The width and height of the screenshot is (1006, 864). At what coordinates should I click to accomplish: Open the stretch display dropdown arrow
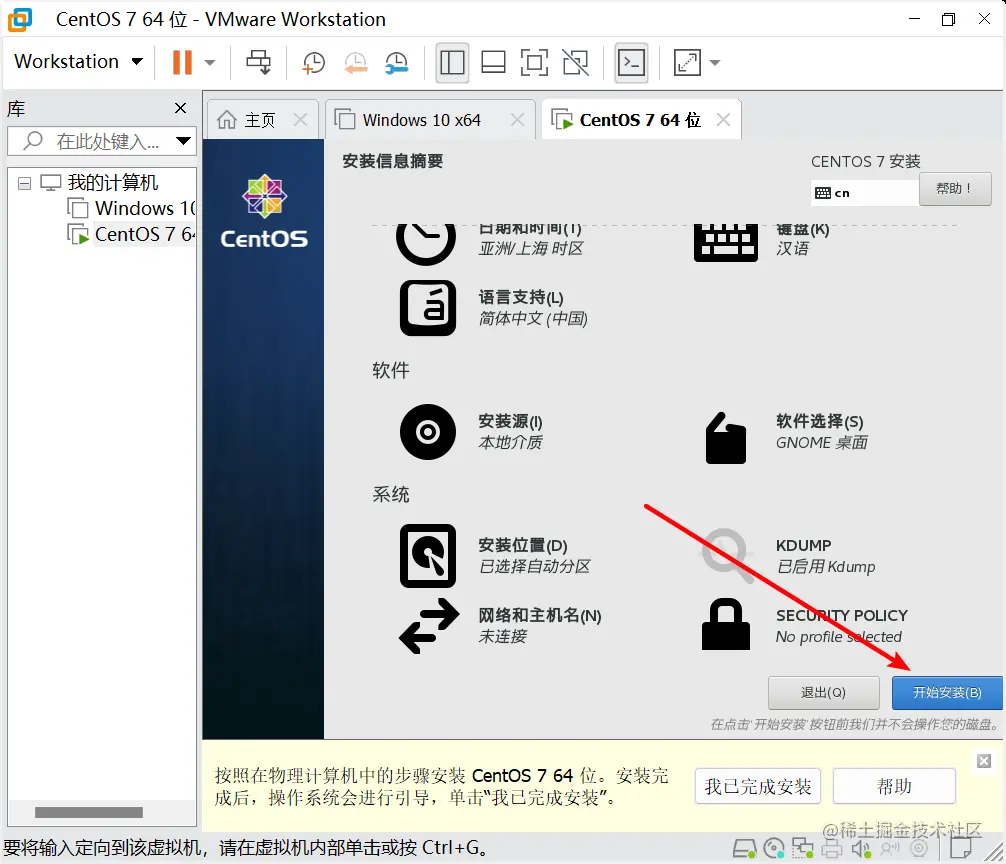715,63
